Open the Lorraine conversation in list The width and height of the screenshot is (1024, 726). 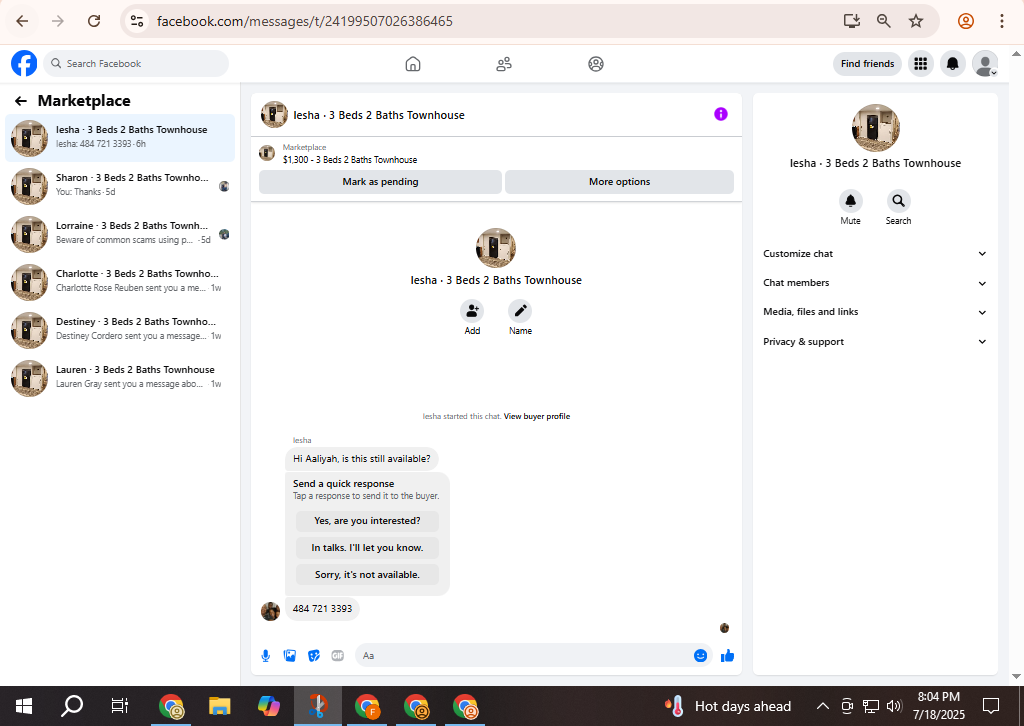[120, 234]
